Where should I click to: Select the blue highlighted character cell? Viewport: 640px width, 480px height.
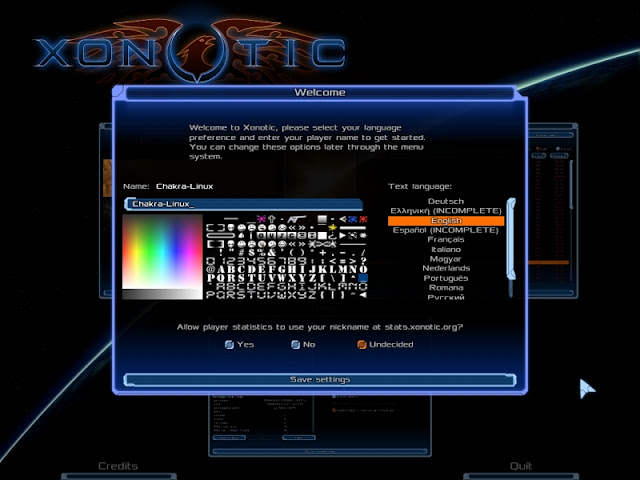(x=363, y=278)
